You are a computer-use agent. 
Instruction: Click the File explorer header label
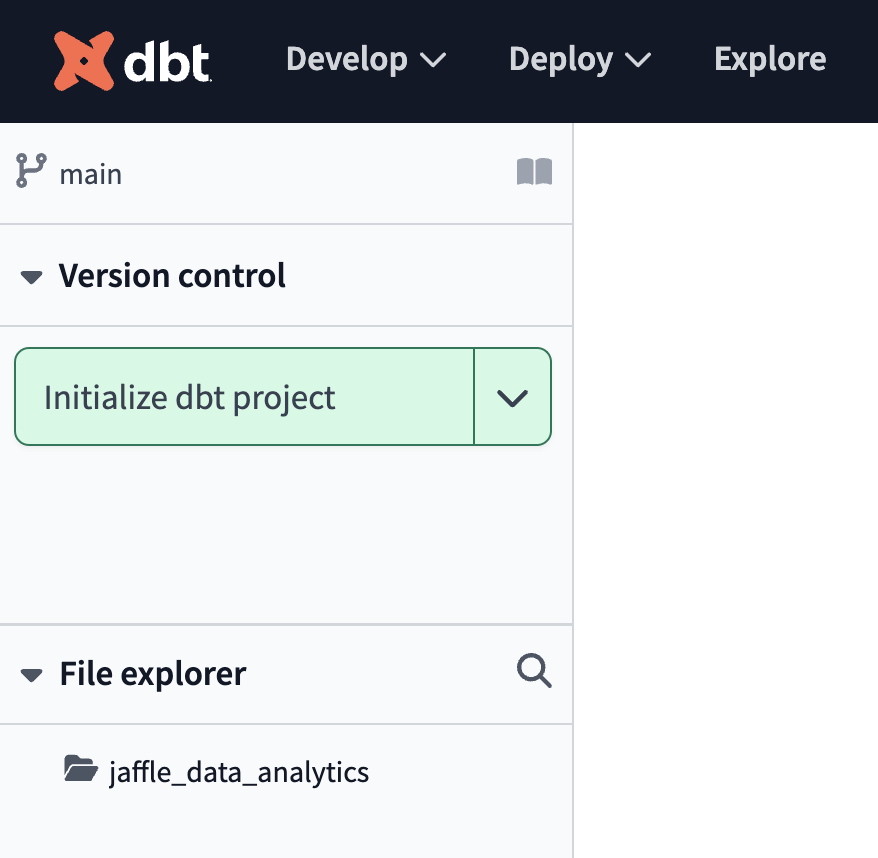pyautogui.click(x=152, y=674)
